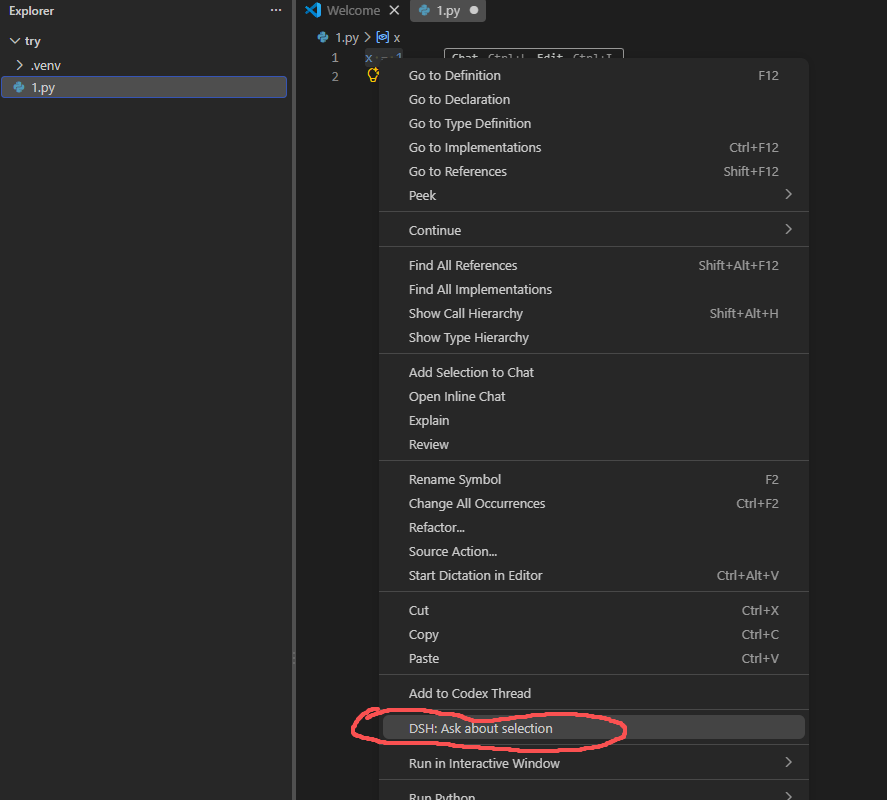Close the Welcome tab
Image resolution: width=887 pixels, height=800 pixels.
[x=394, y=10]
